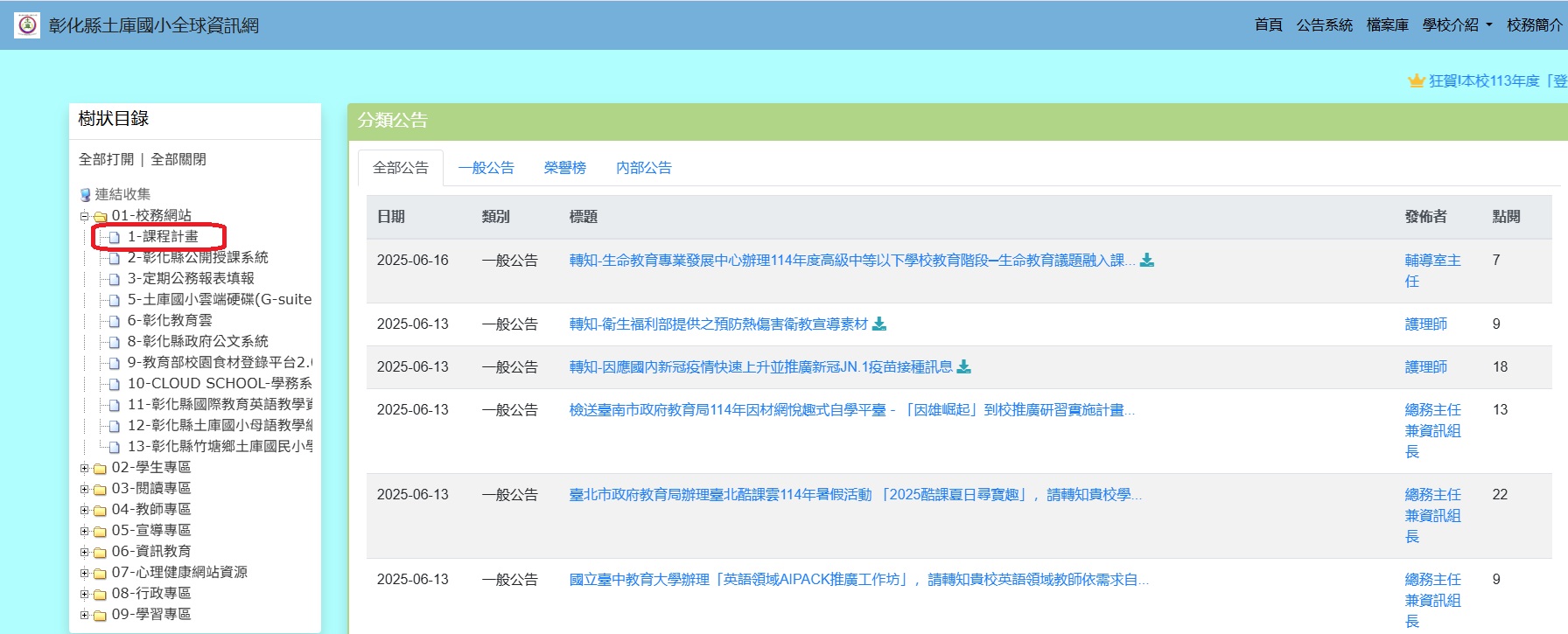Click the page icon beside 6-彰化教育雲
The width and height of the screenshot is (1568, 634).
(114, 321)
